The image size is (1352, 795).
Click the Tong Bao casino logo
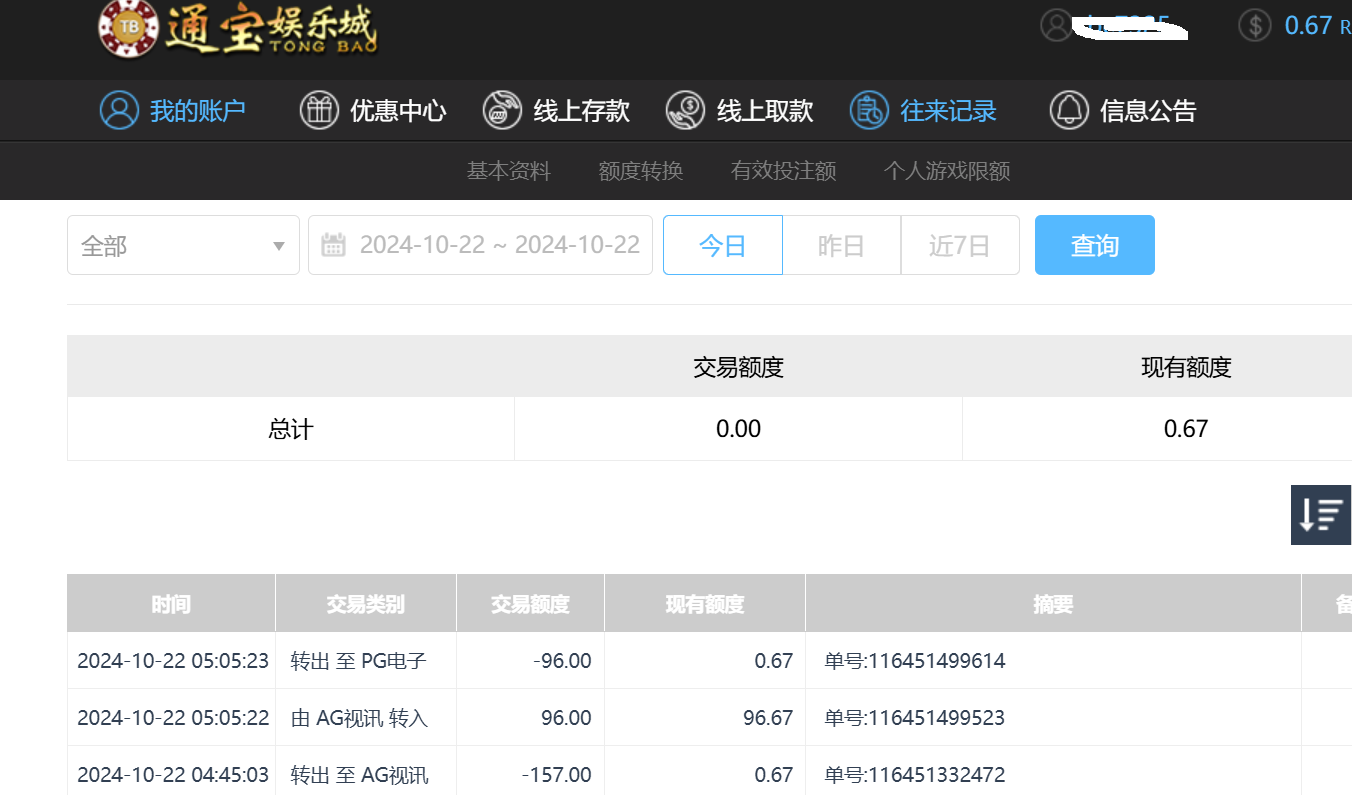(238, 29)
